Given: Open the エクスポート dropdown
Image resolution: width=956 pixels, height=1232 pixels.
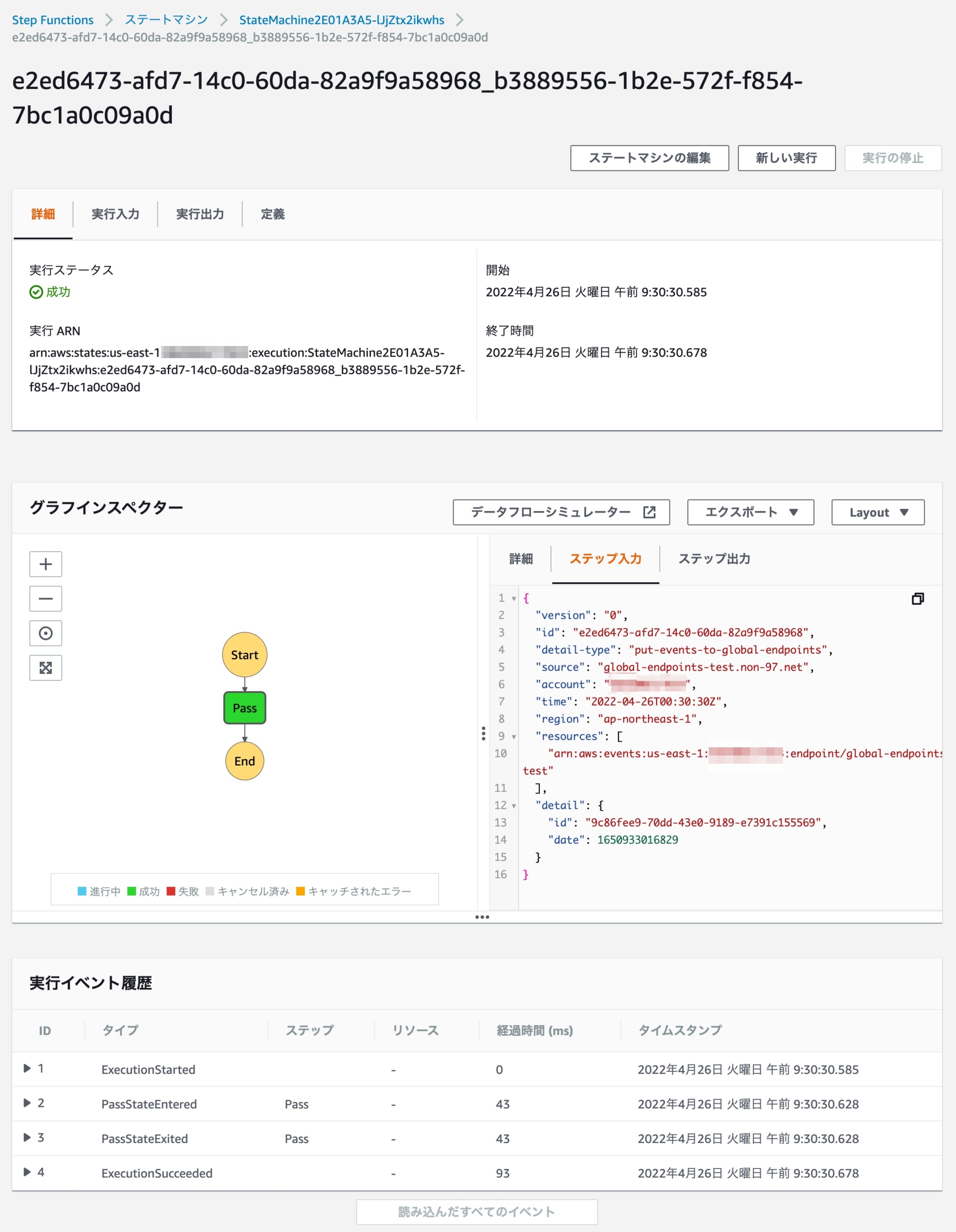Looking at the screenshot, I should 751,512.
